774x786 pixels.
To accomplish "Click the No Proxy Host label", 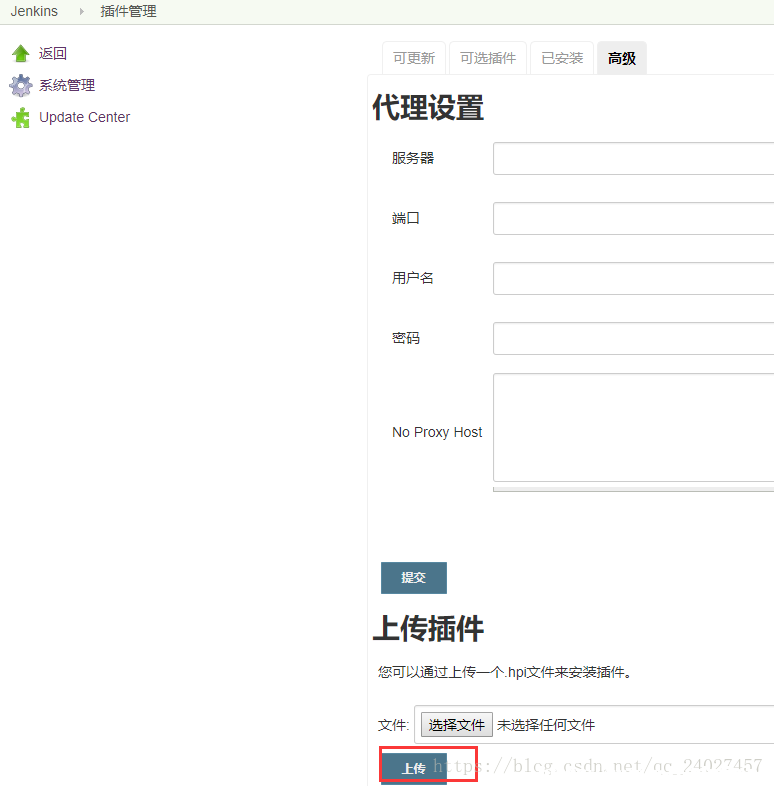I will [437, 432].
